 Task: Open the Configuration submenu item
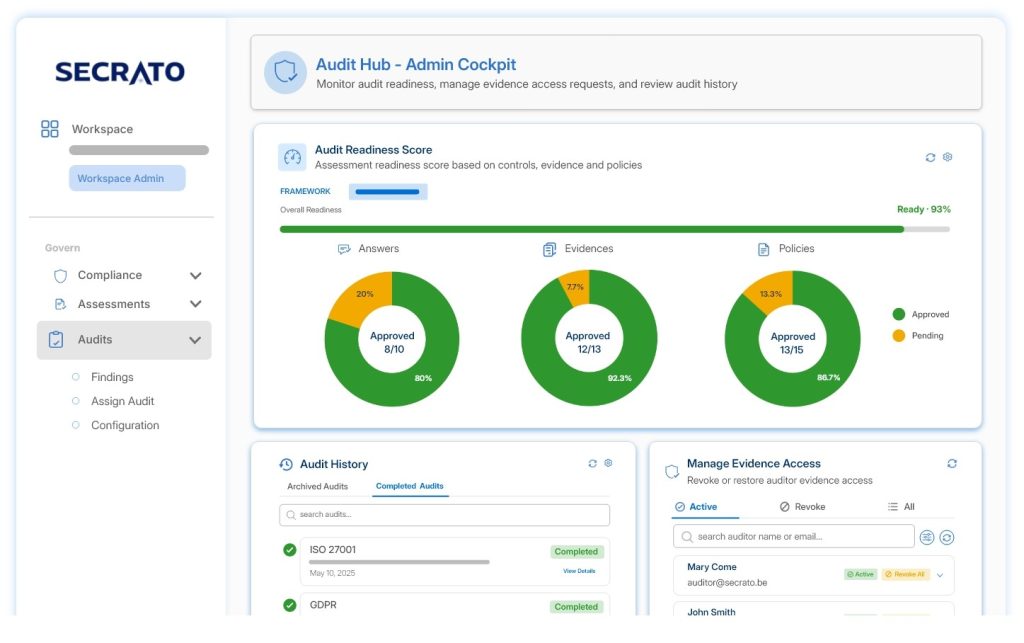click(125, 426)
